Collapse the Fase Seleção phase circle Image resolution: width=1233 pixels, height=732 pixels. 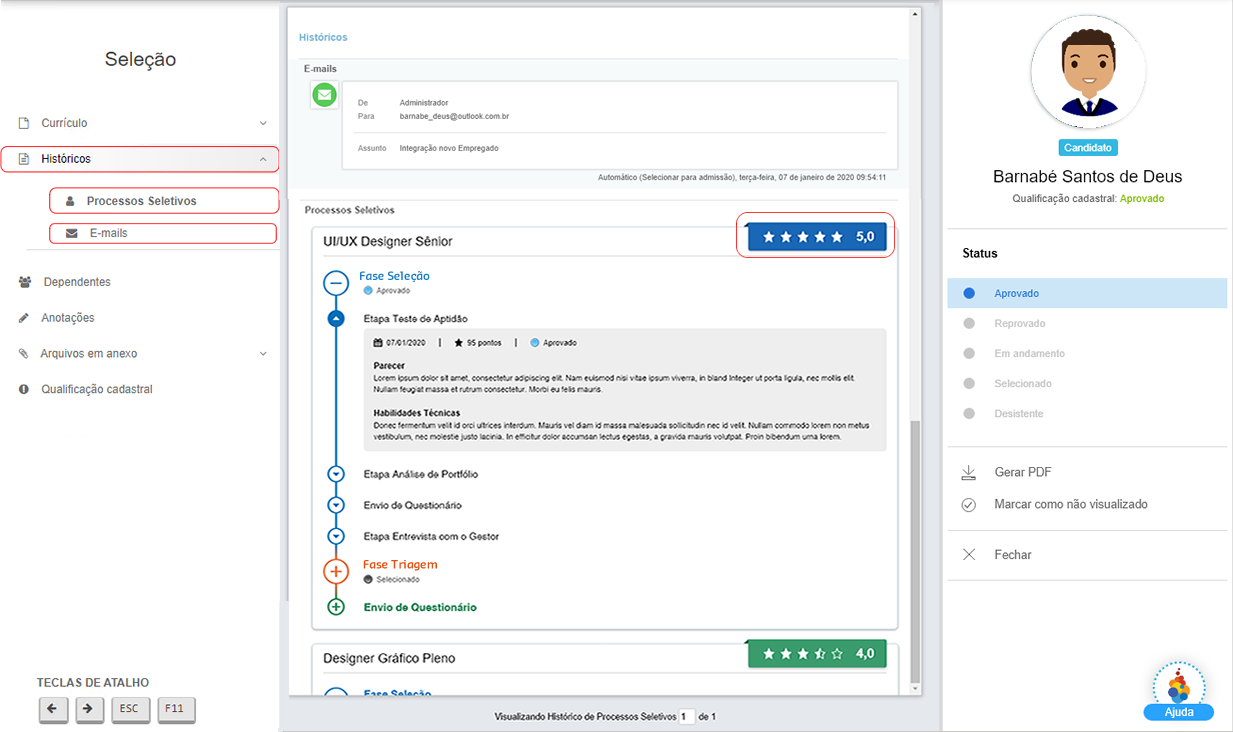coord(336,282)
